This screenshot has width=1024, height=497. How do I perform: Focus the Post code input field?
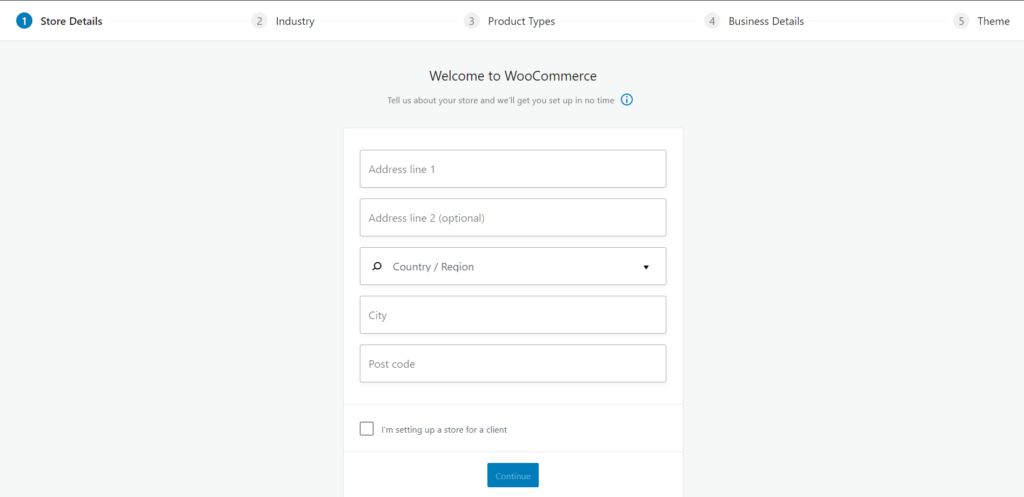[513, 364]
